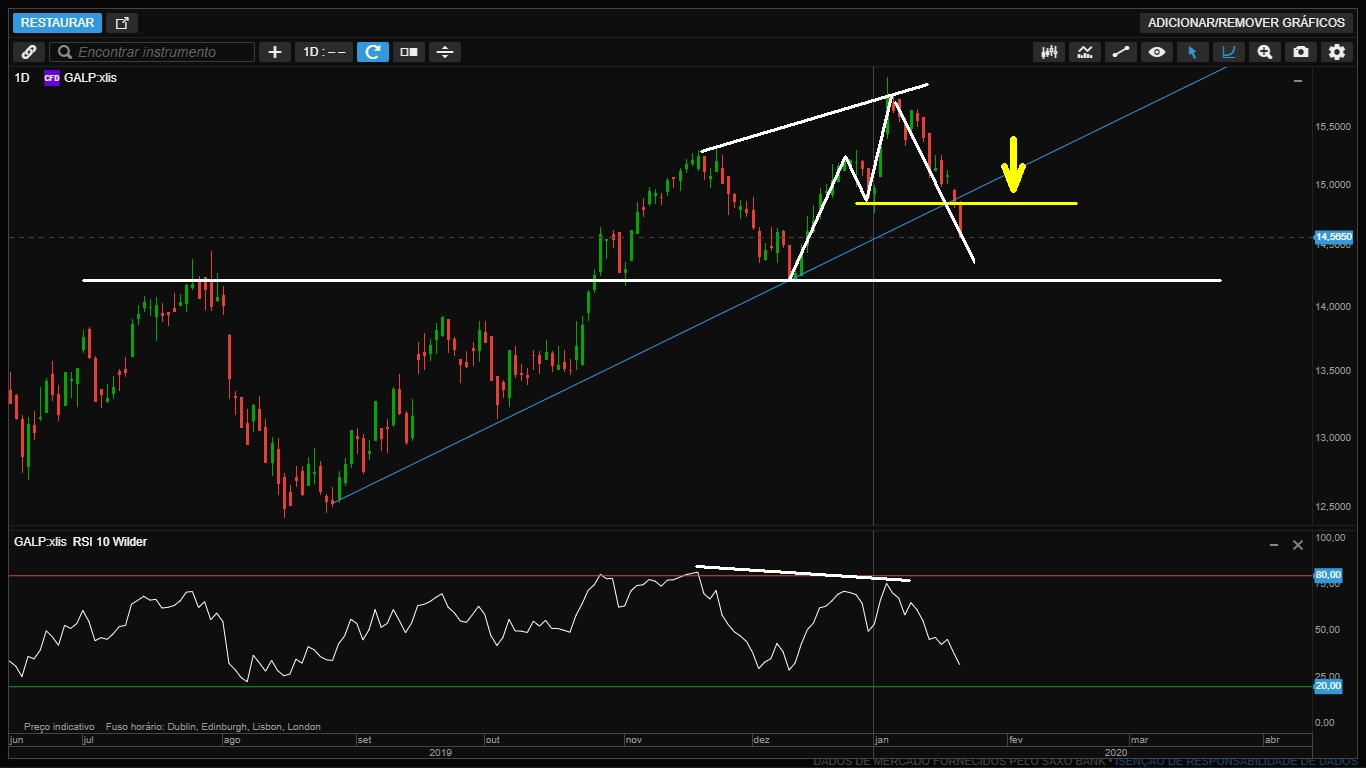Image resolution: width=1366 pixels, height=768 pixels.
Task: Click the RESTAURAR button
Action: click(57, 23)
